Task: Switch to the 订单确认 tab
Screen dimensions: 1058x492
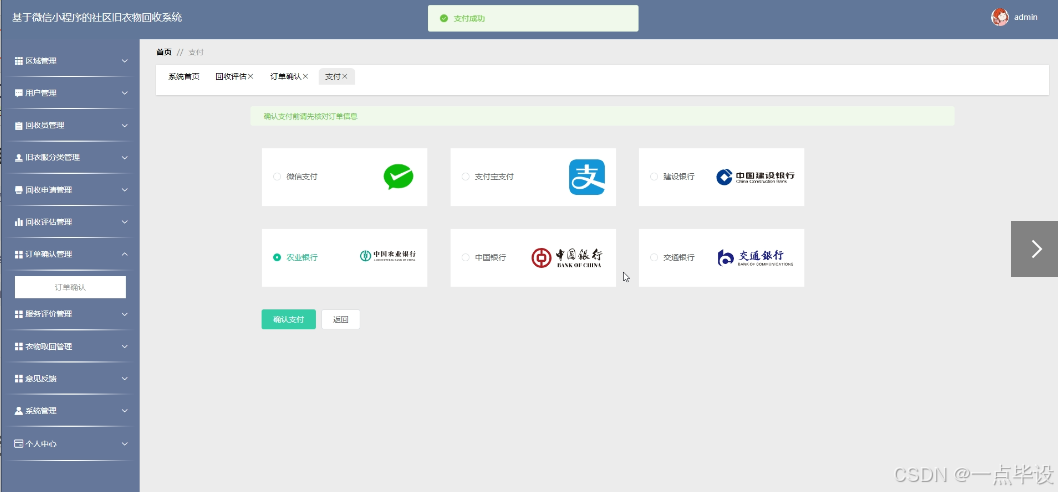Action: tap(285, 77)
